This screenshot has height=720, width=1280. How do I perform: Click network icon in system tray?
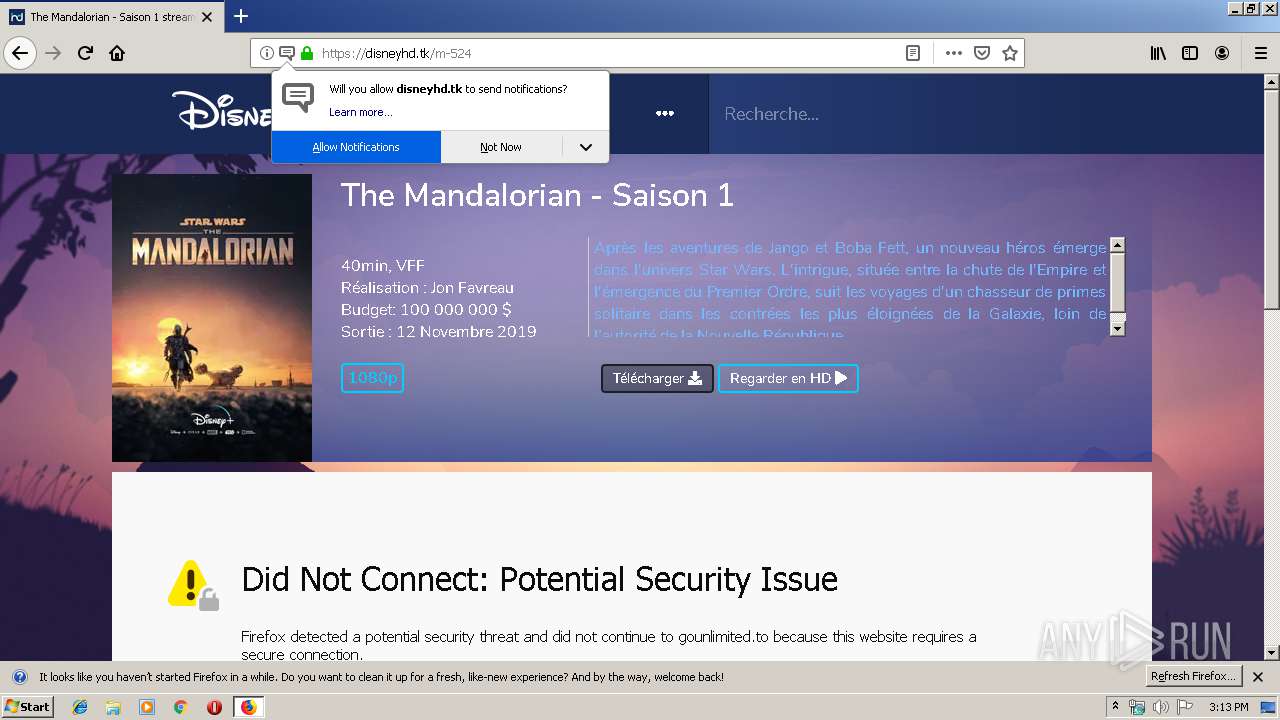click(1137, 707)
